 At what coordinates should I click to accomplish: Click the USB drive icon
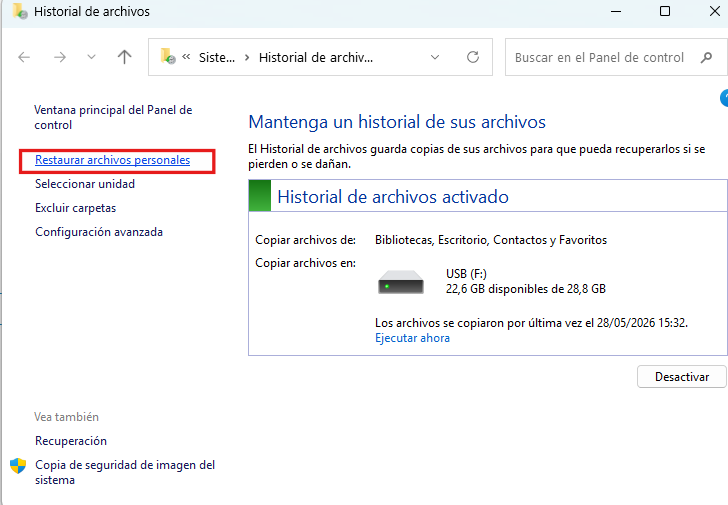[x=401, y=282]
